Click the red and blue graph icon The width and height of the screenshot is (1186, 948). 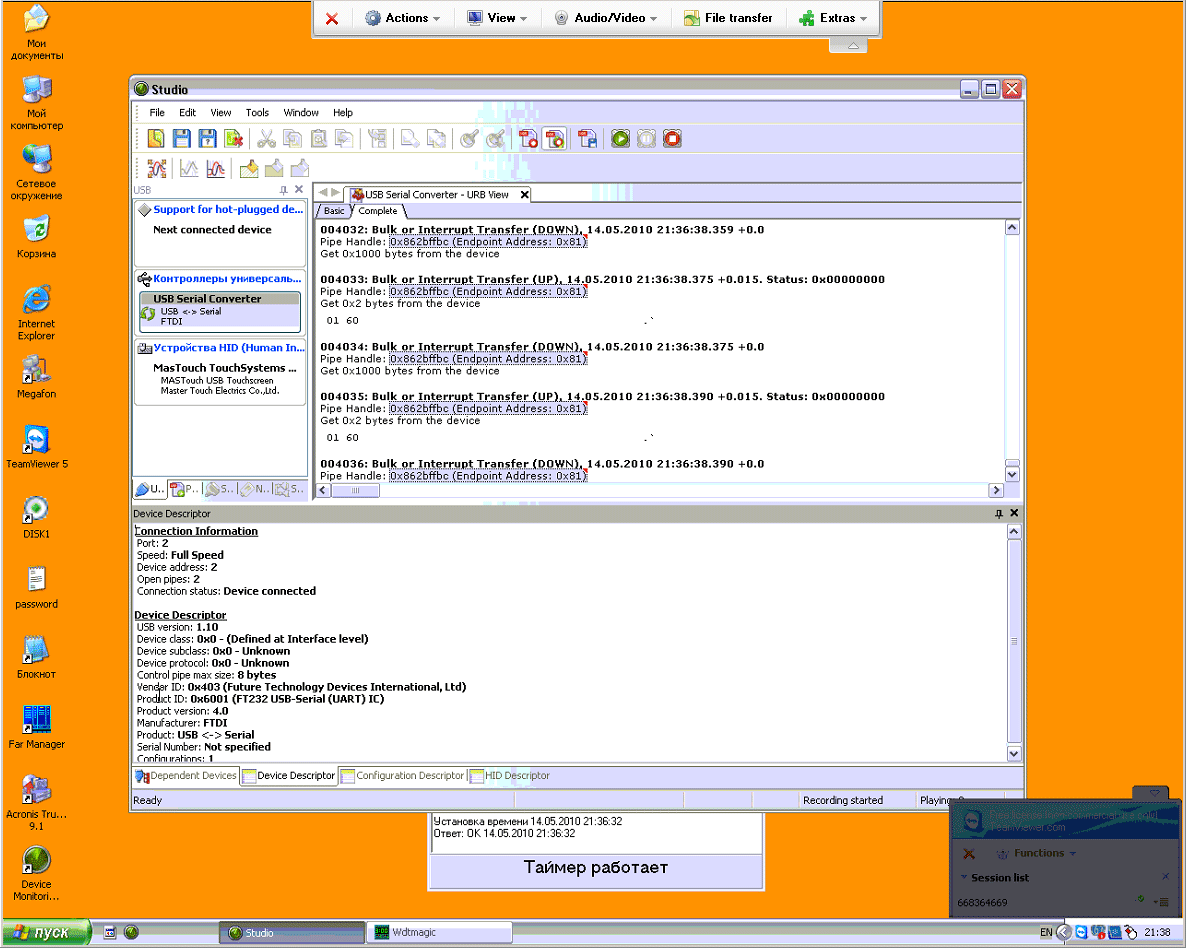click(x=216, y=168)
